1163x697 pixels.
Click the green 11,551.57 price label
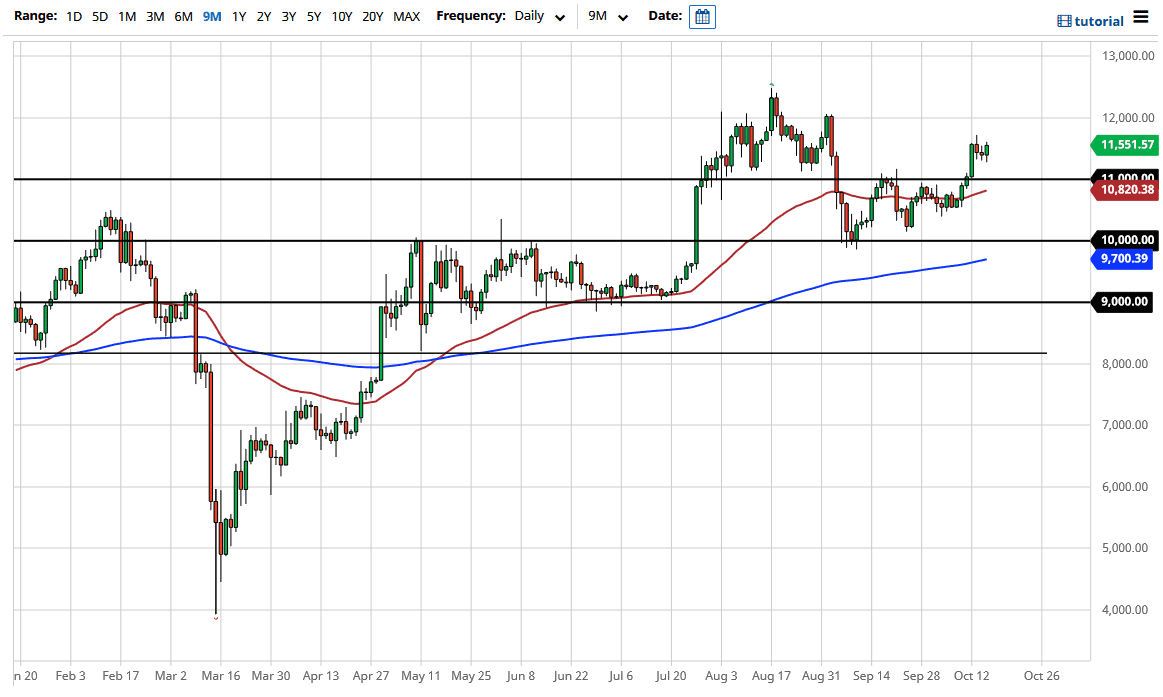(x=1125, y=145)
